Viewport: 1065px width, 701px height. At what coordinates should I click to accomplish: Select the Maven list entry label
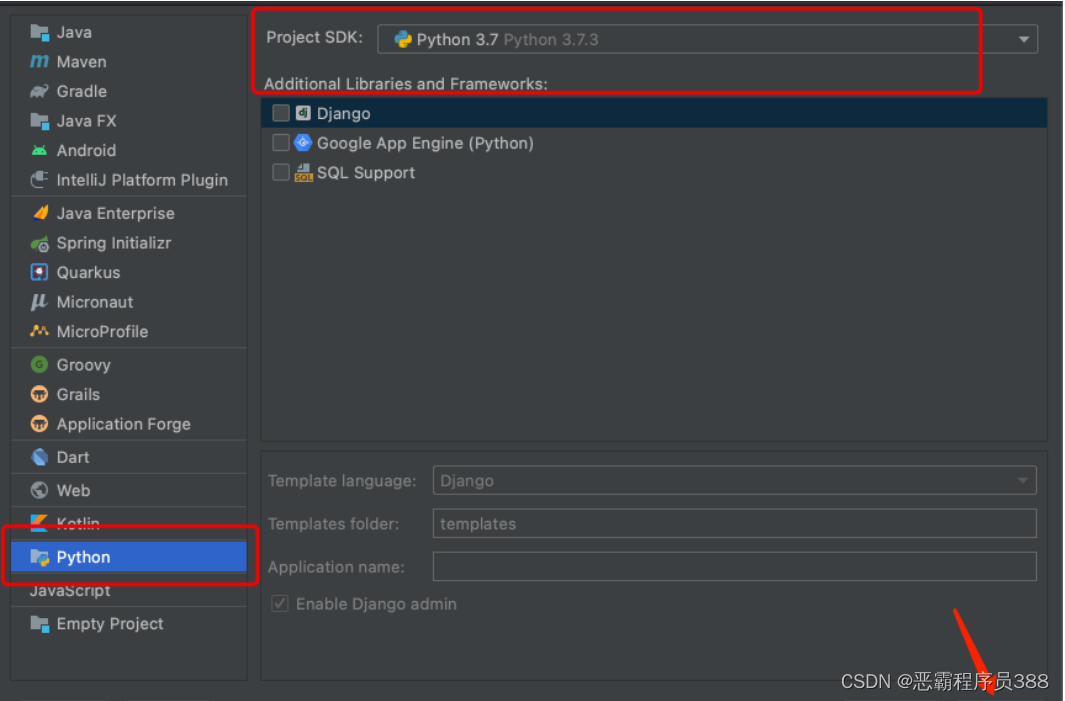pos(82,62)
